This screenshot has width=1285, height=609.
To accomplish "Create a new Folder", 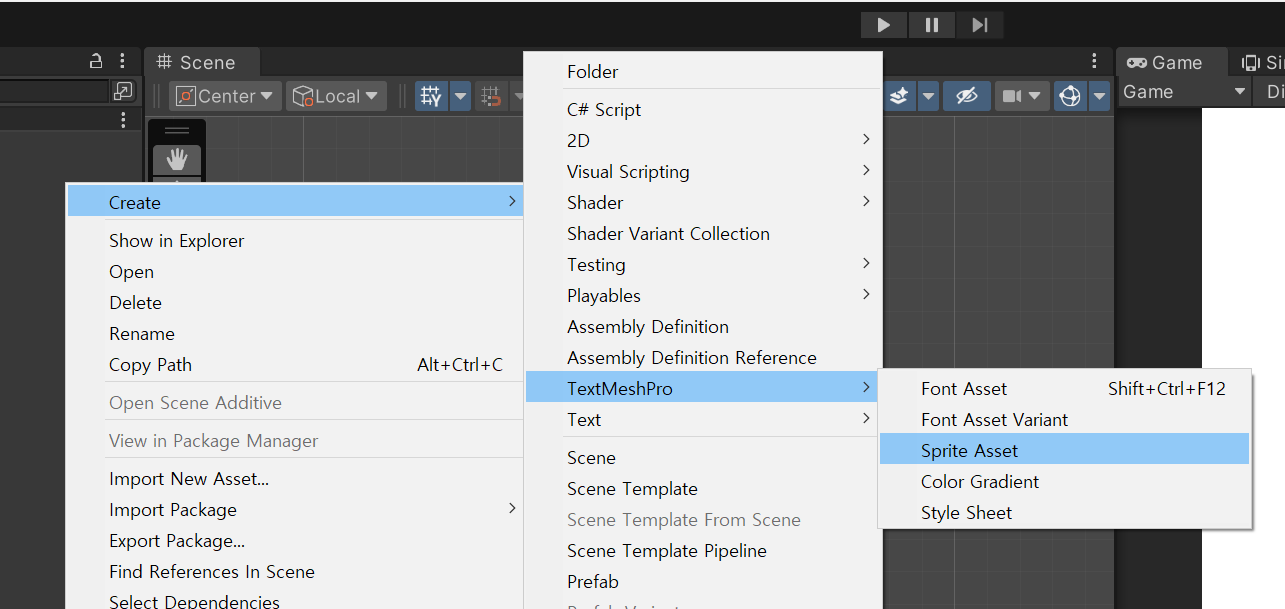I will pyautogui.click(x=704, y=71).
